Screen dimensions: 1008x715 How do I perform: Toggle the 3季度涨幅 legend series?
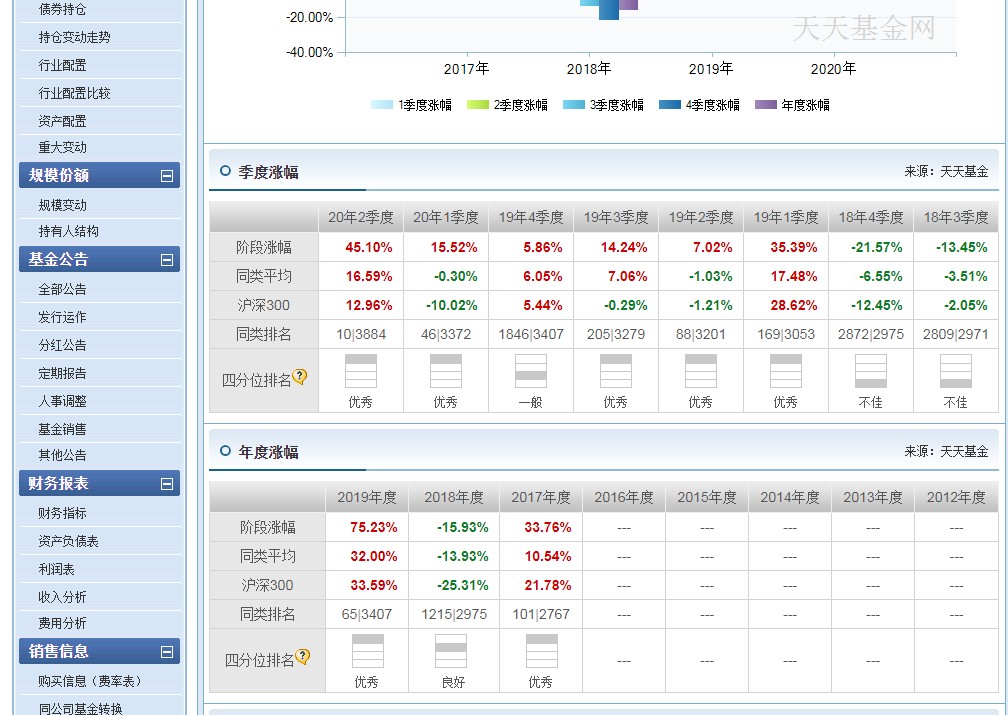pos(603,105)
